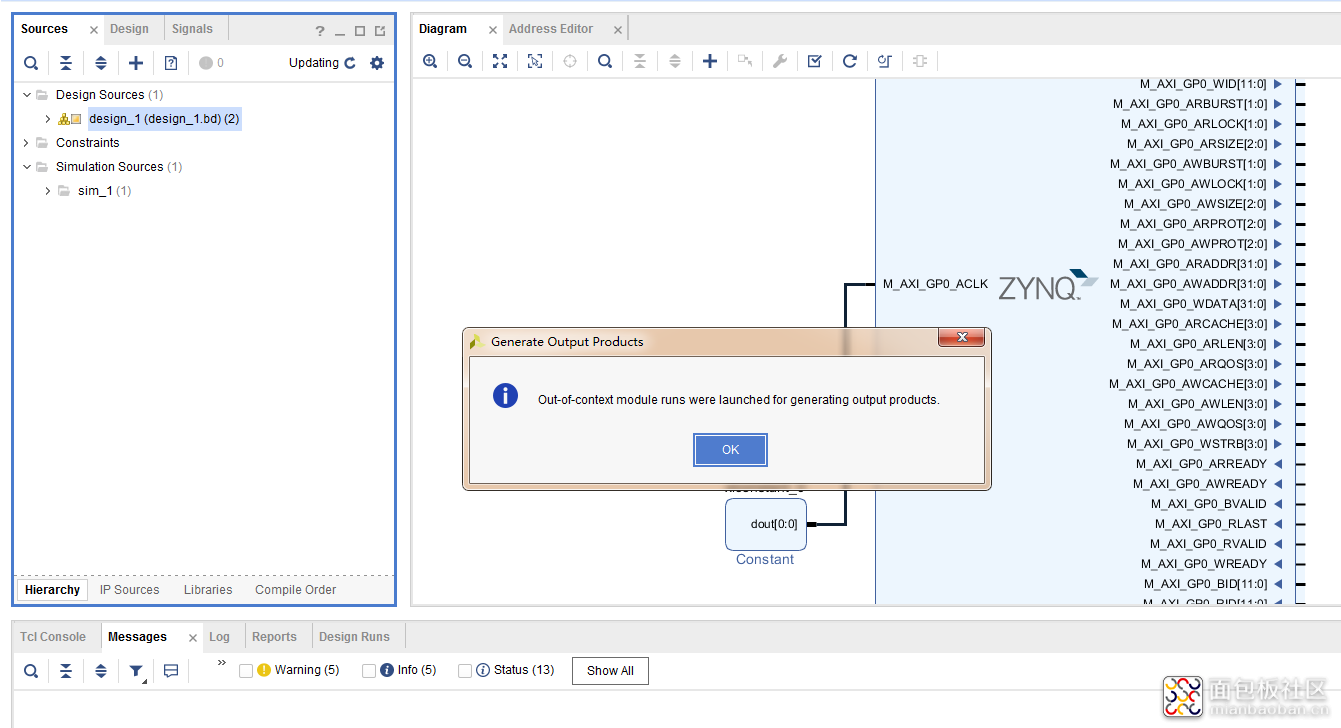Click the M_AXI_GP0_ARBURST[1:0] pin
1341x728 pixels.
(1190, 104)
